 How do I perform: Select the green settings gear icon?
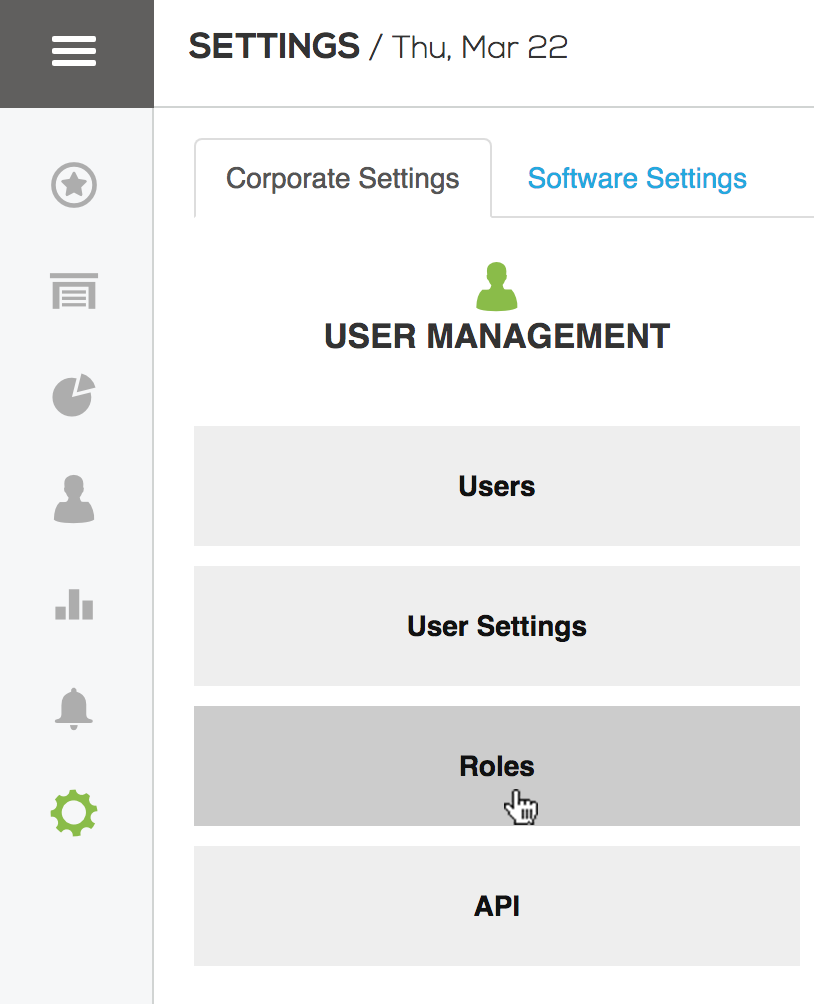pos(74,813)
